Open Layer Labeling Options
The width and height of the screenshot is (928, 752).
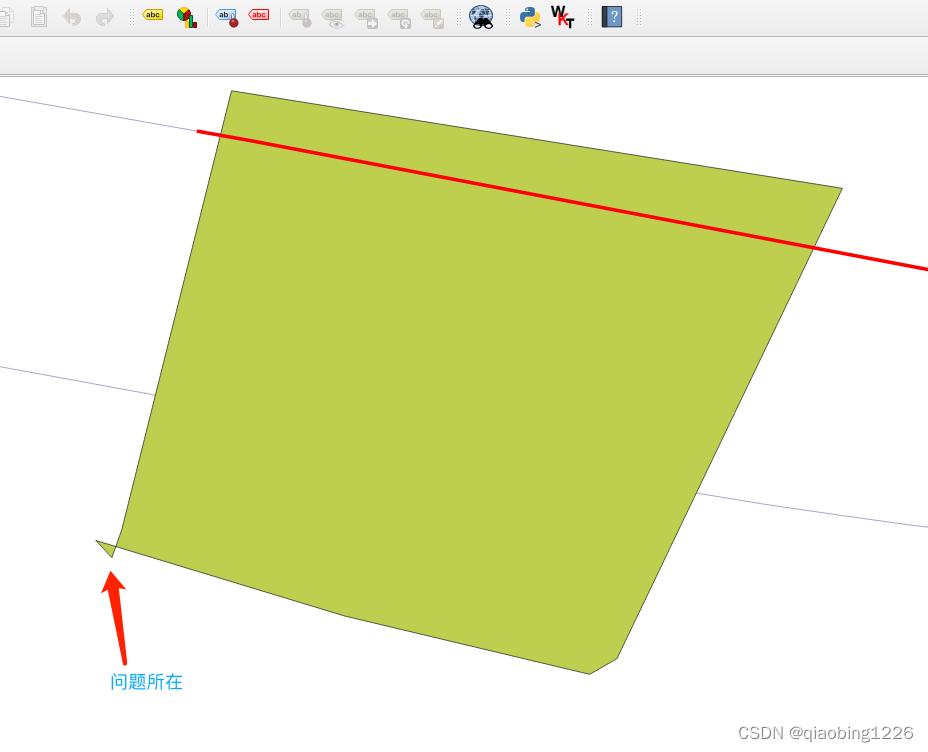pos(152,15)
